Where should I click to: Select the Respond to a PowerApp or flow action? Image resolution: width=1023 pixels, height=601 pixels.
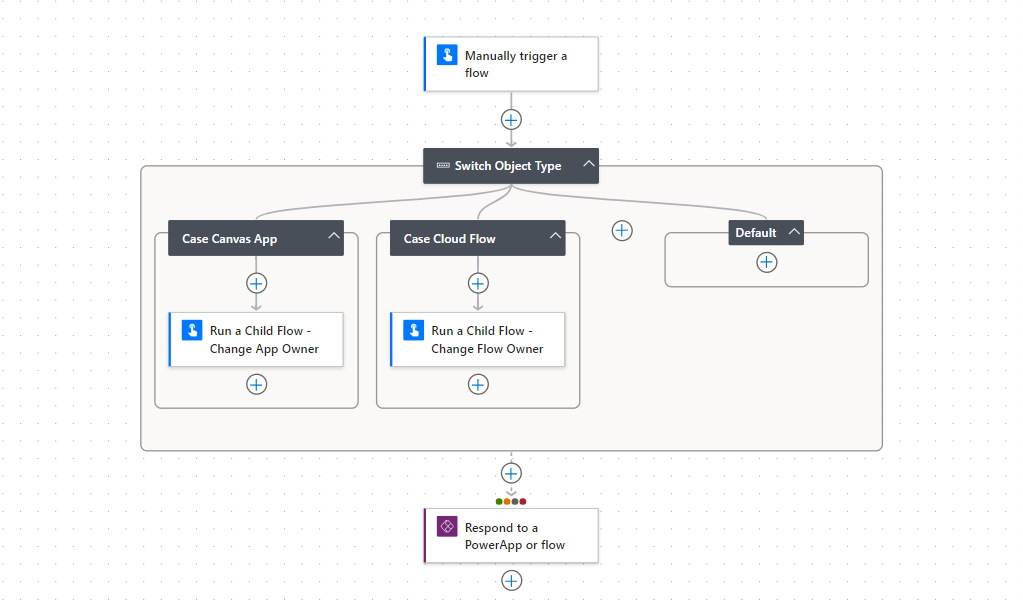(511, 535)
